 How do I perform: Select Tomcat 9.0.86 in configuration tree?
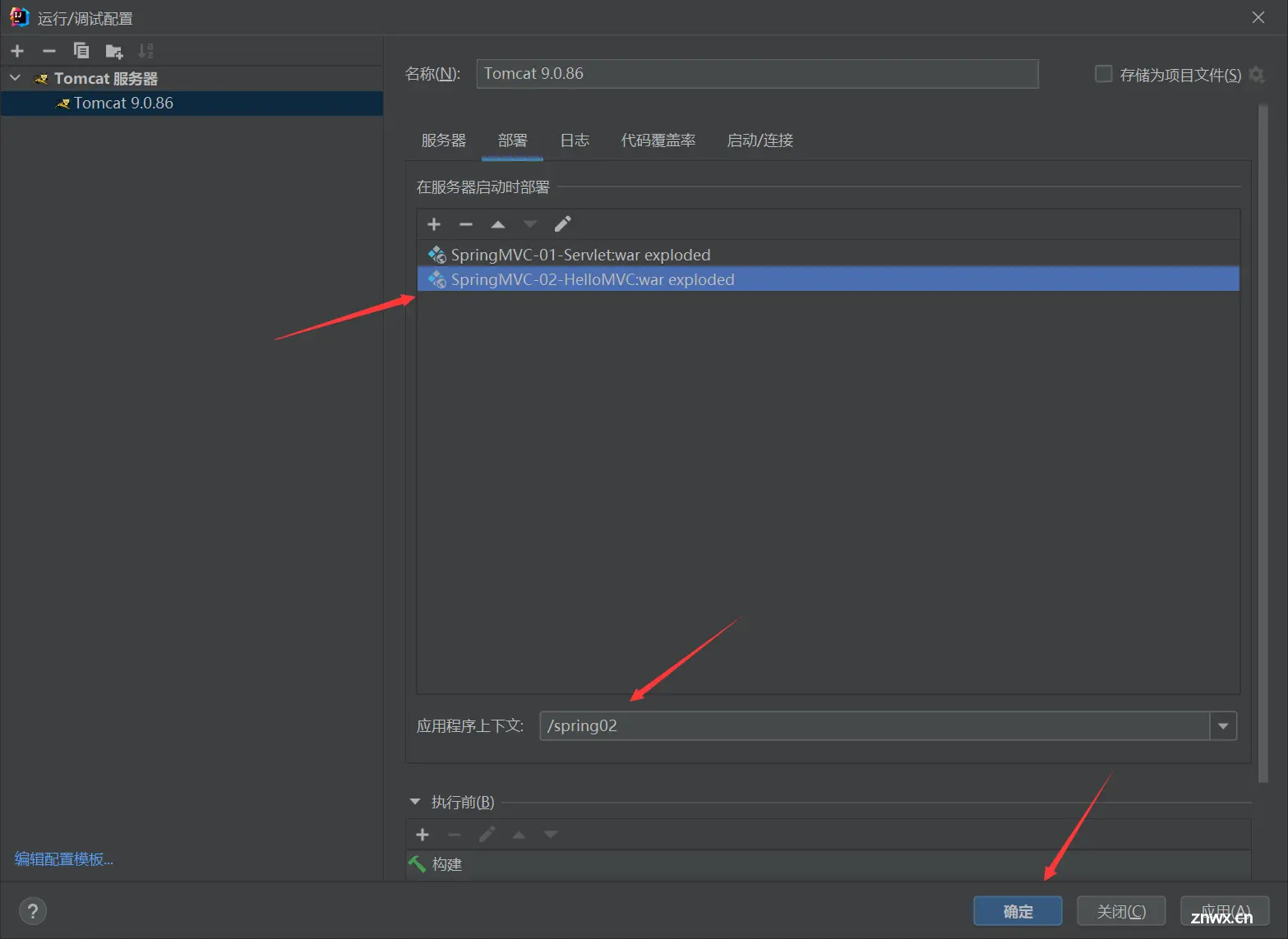(x=192, y=104)
